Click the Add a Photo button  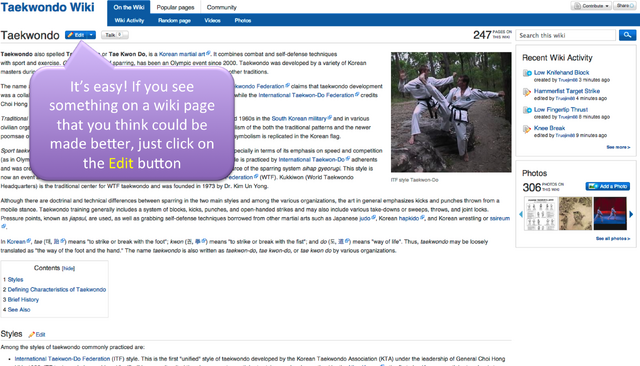point(608,186)
